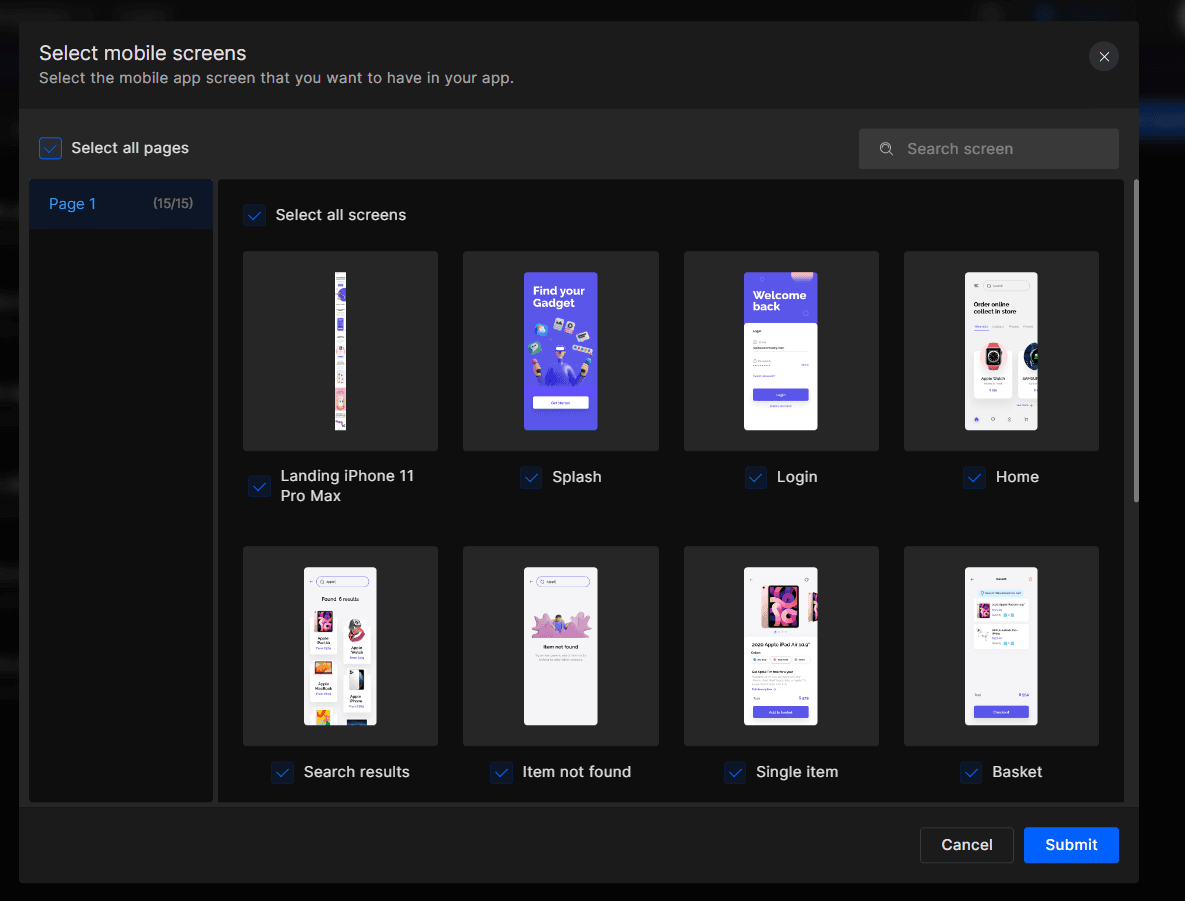Uncheck the Select all pages checkbox
1185x901 pixels.
point(50,148)
